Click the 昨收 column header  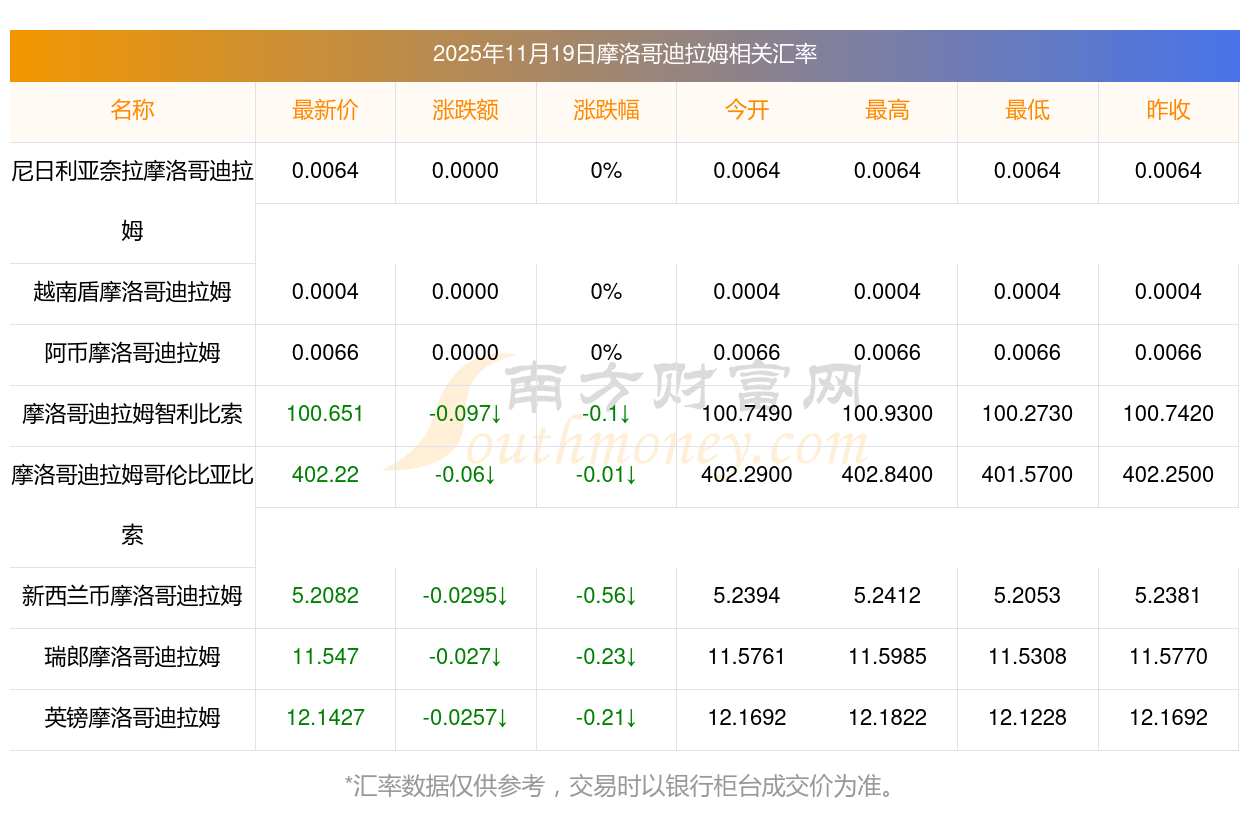1168,110
